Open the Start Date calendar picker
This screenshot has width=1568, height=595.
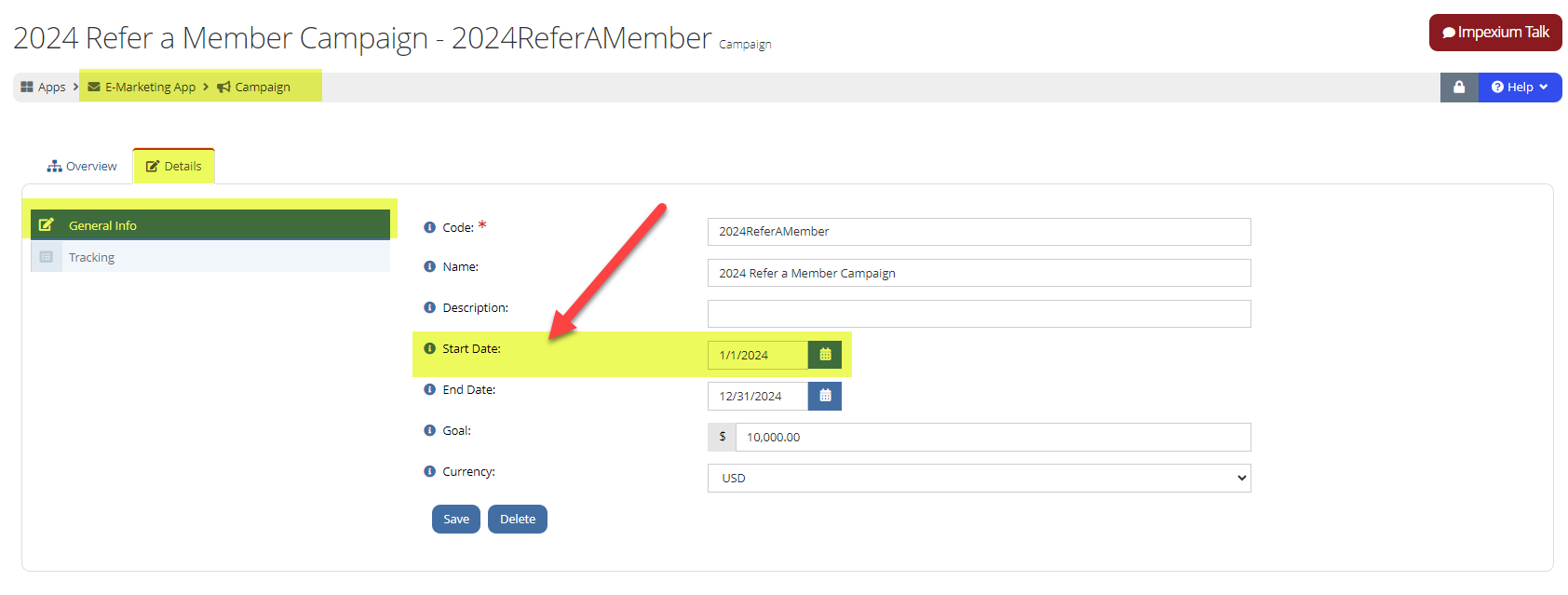coord(825,355)
